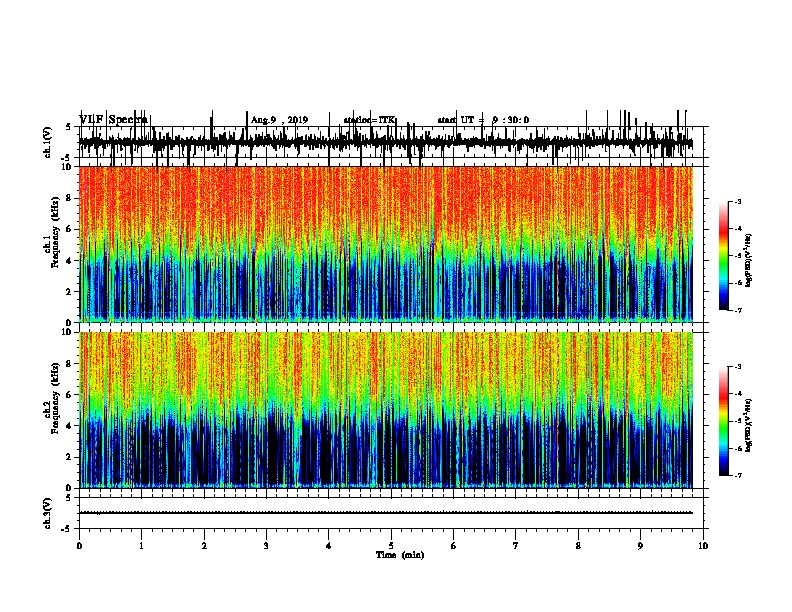Click the time axis tick "5"
Screen dimensions: 792x612
391,546
